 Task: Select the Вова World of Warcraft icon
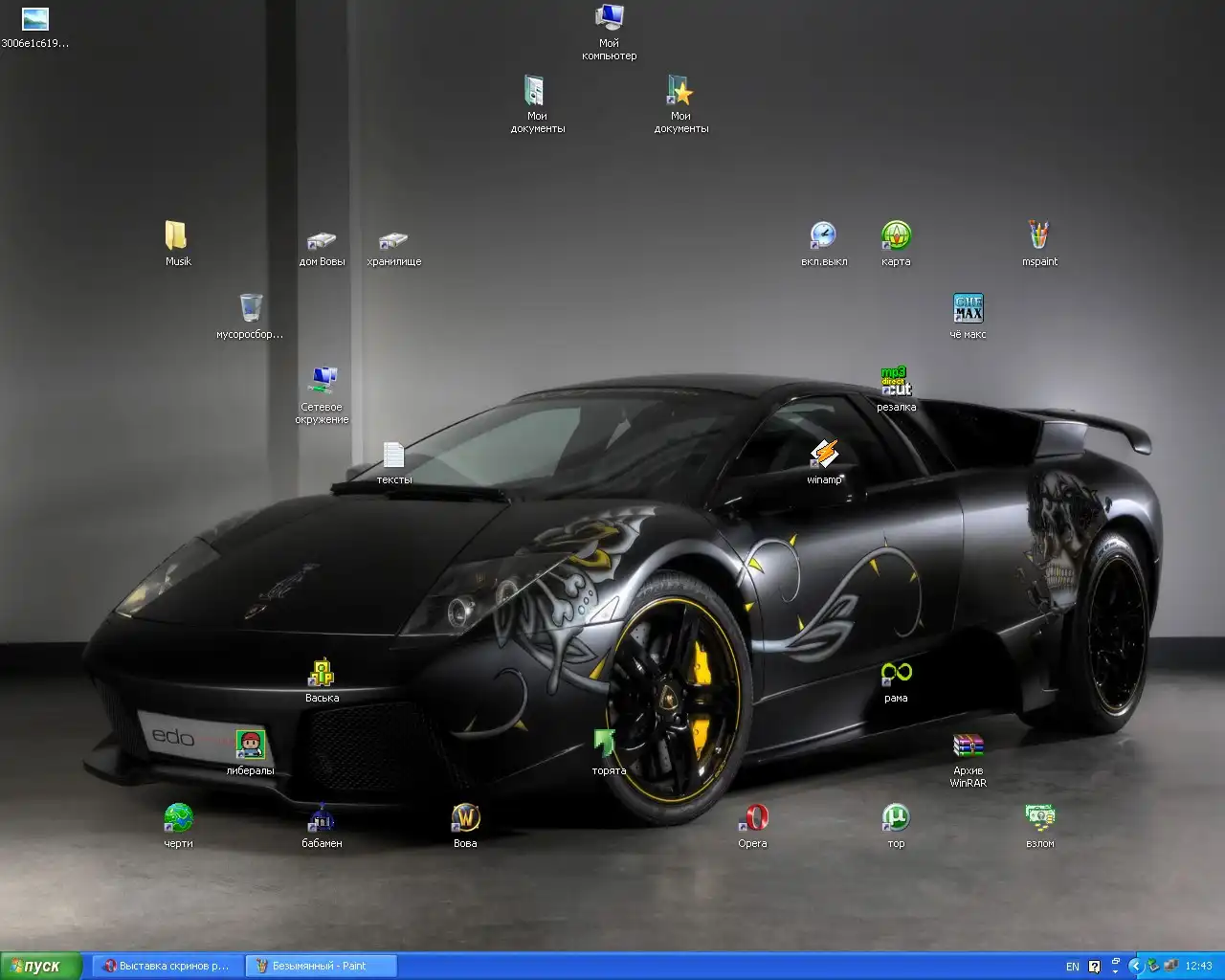click(x=465, y=818)
